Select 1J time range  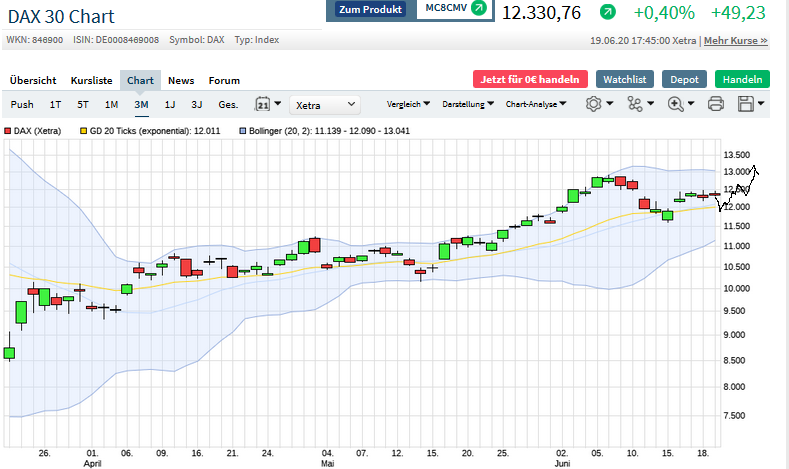[170, 105]
